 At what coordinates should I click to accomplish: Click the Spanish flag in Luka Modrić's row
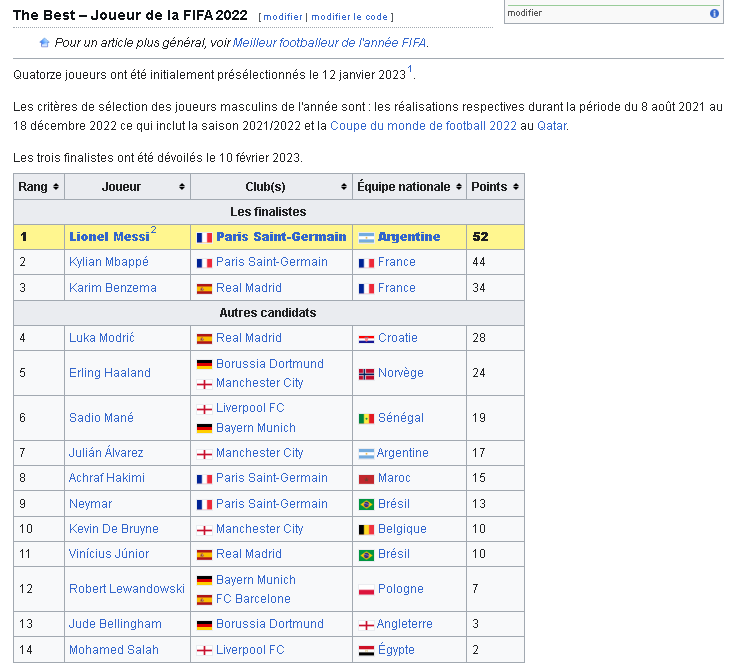(204, 338)
